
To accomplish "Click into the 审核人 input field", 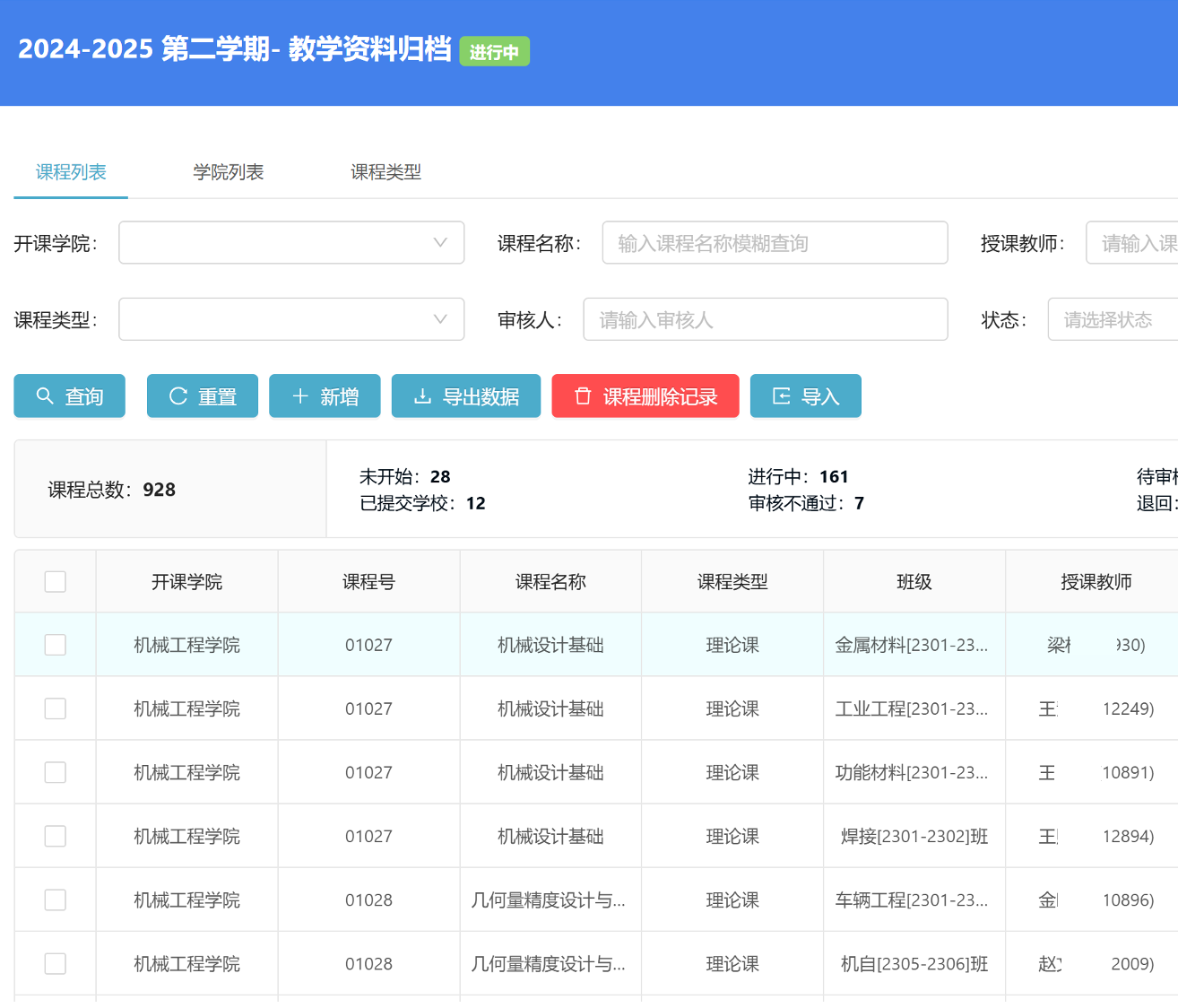I will click(x=765, y=320).
